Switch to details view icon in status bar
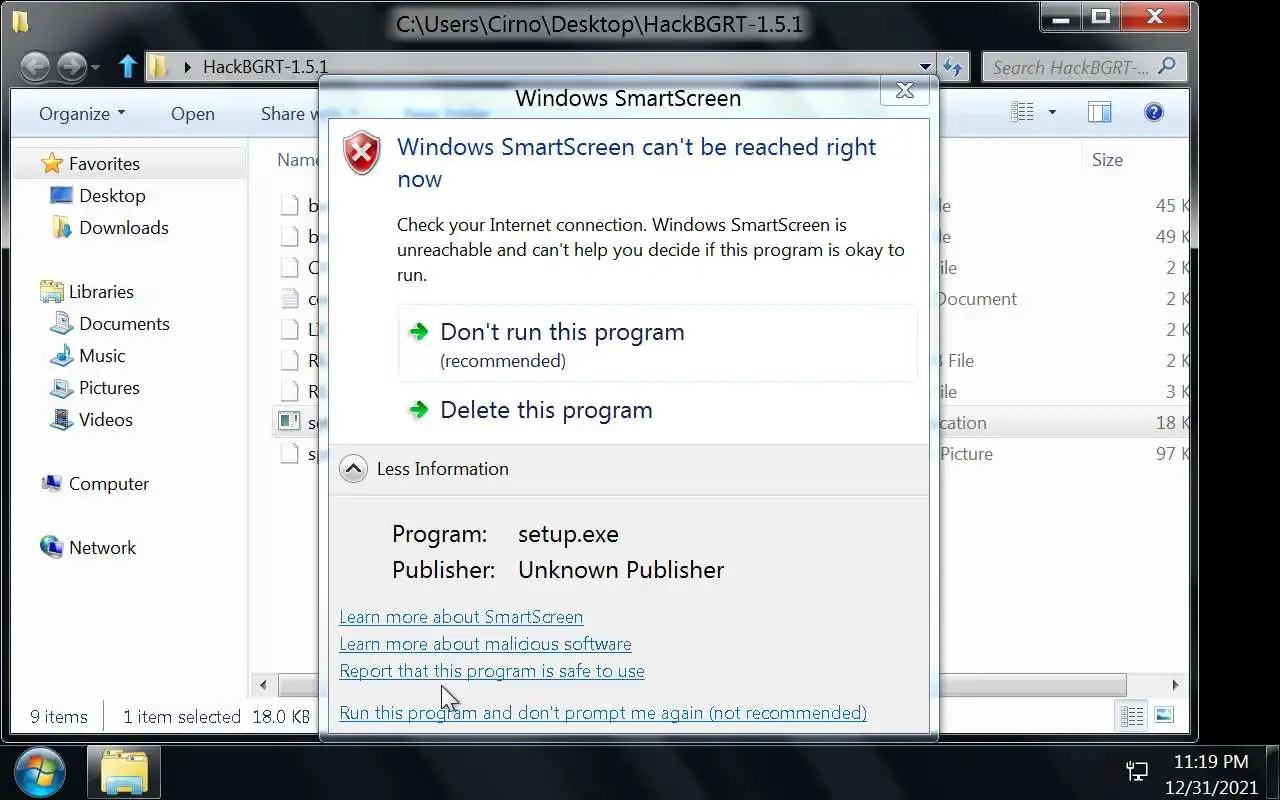 [x=1133, y=715]
